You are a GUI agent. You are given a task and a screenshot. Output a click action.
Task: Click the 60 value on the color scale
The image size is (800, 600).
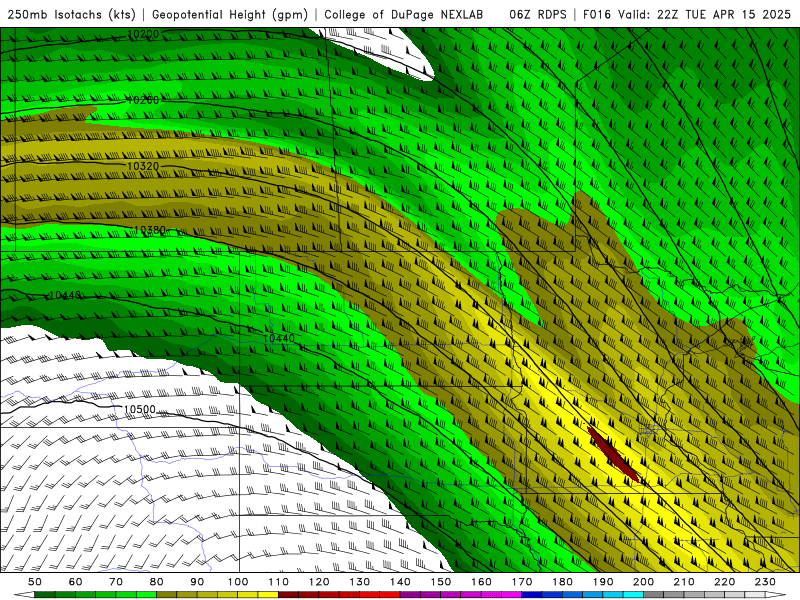point(76,582)
